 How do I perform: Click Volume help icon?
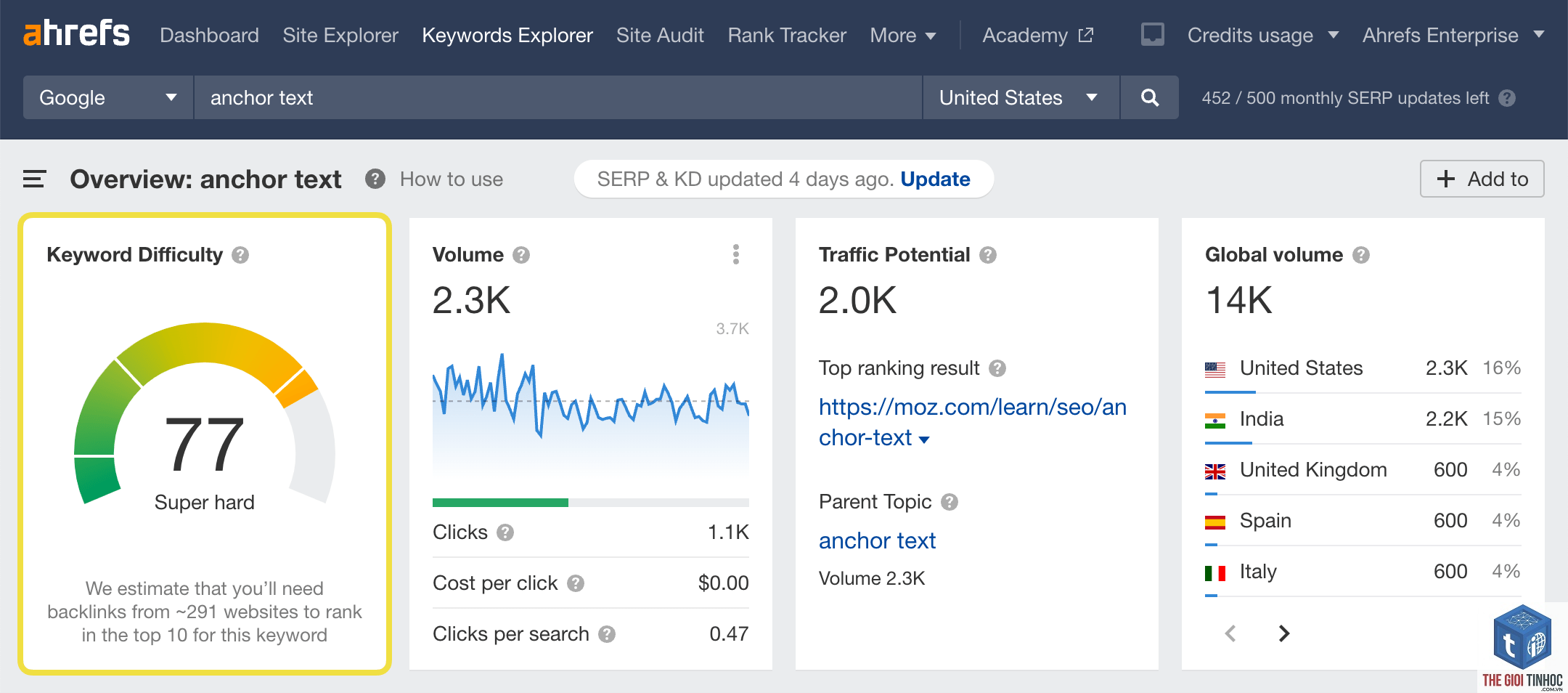521,255
